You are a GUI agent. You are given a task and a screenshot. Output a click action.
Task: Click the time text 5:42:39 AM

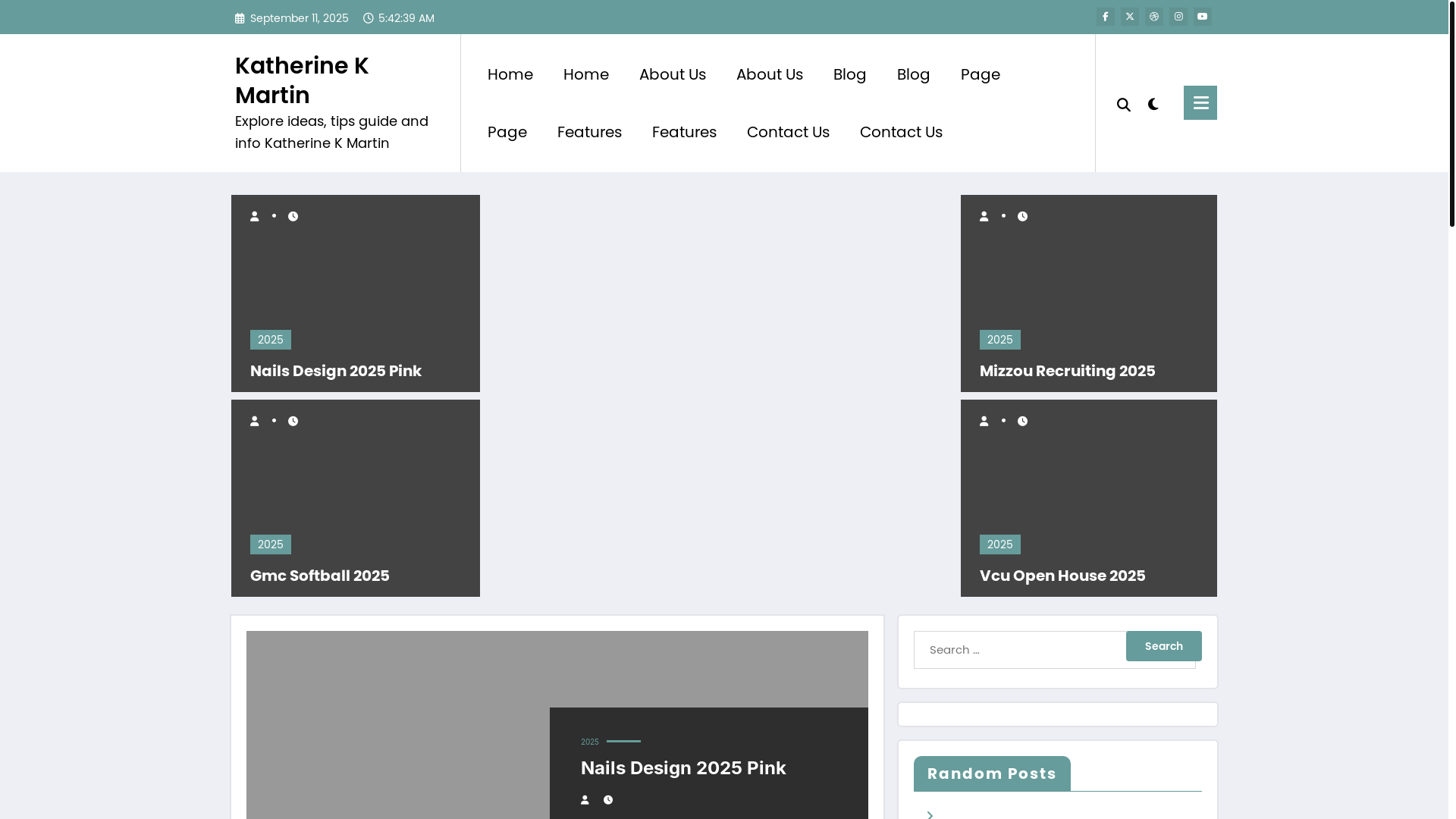click(406, 18)
